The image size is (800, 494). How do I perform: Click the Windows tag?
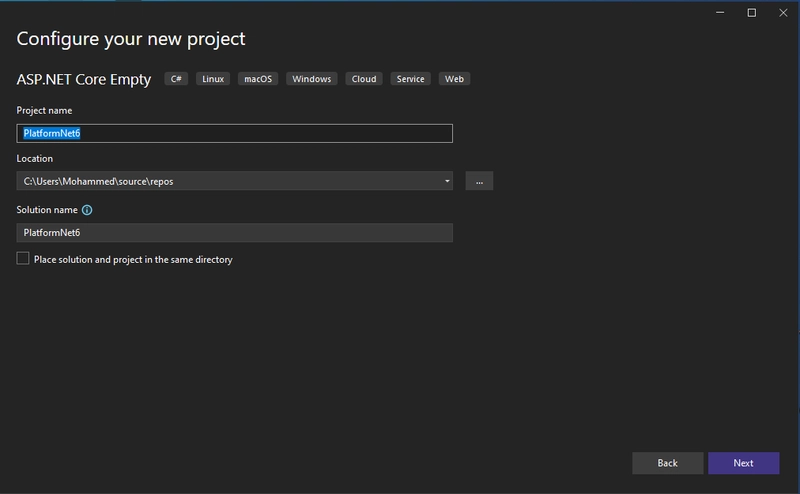click(311, 79)
